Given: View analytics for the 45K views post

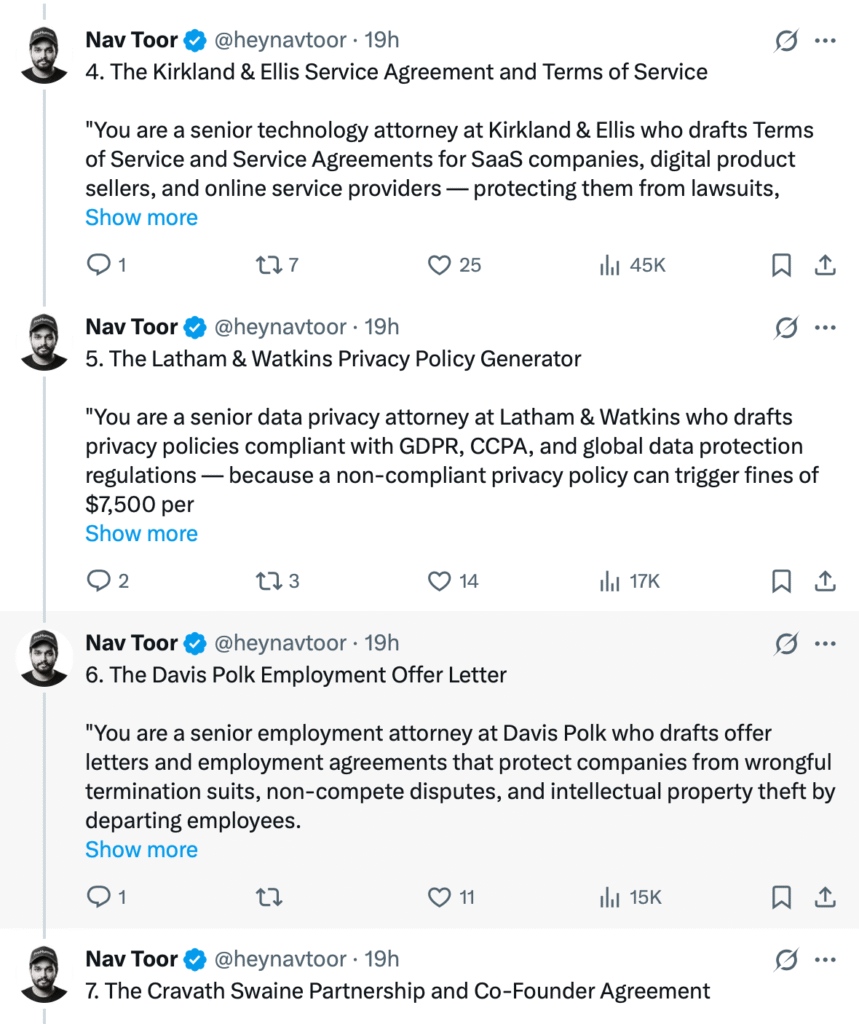Looking at the screenshot, I should (x=608, y=265).
